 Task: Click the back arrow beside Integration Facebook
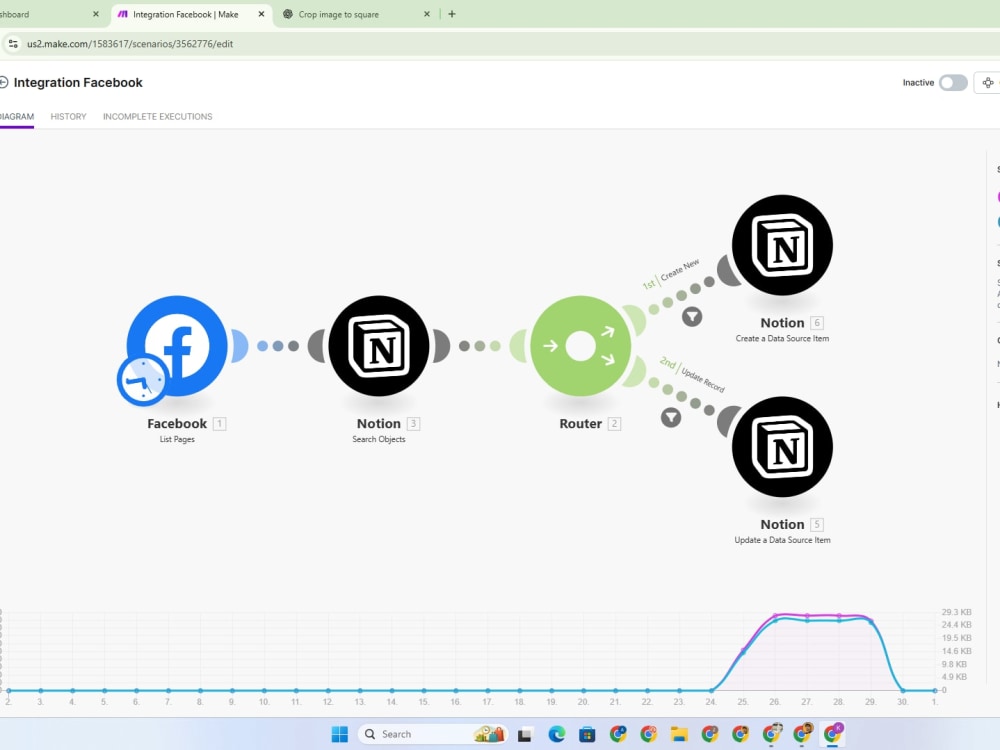[4, 82]
